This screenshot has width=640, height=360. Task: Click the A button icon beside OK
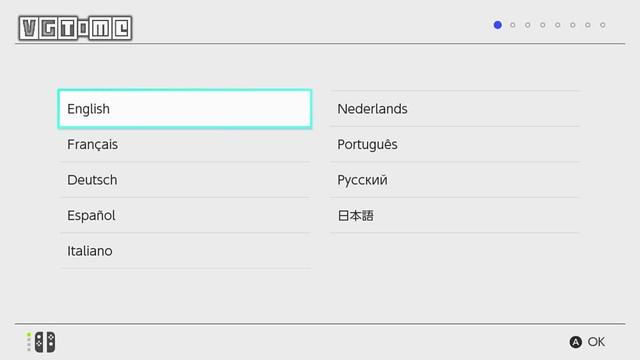(576, 342)
